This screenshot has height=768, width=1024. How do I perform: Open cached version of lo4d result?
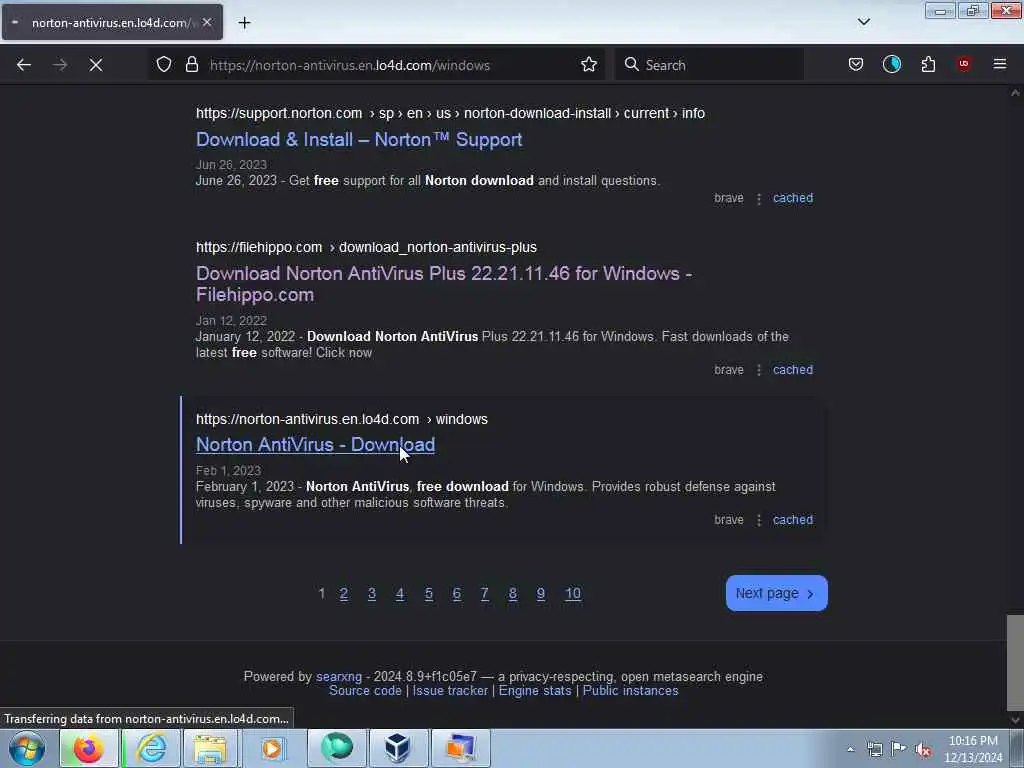coord(793,520)
